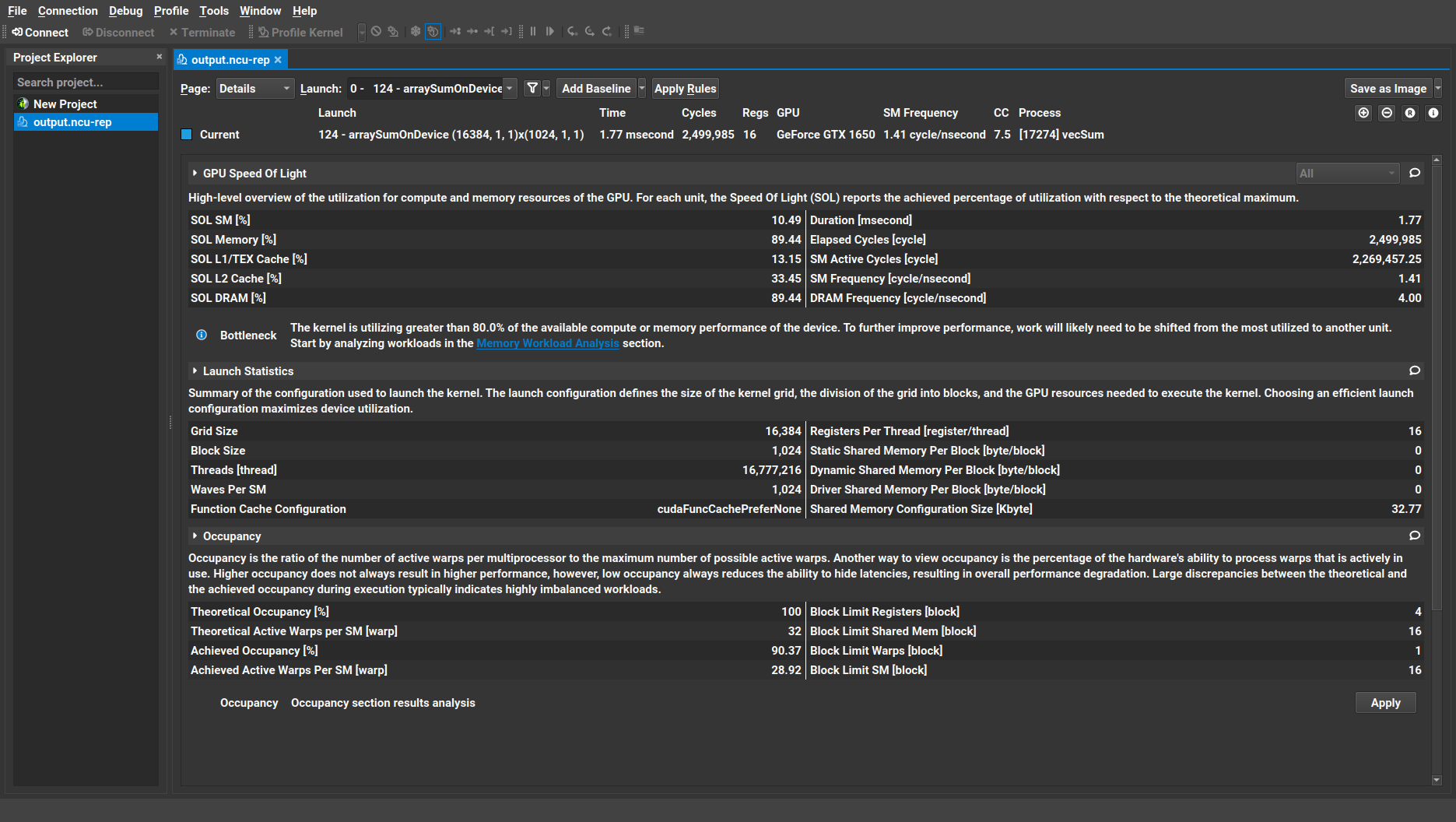Click the two-dot arrow step icon
Image resolution: width=1456 pixels, height=822 pixels.
[455, 31]
